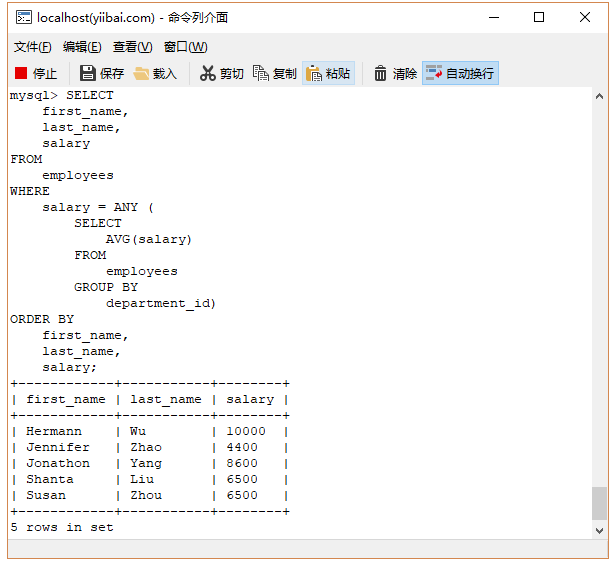Screen dimensions: 616x564
Task: Open the View (查看) menu
Action: [x=132, y=47]
